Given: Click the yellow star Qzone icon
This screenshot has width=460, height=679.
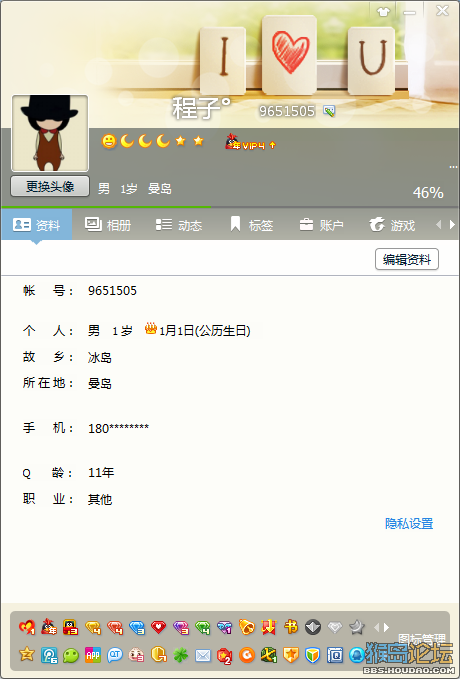Looking at the screenshot, I should coord(27,654).
